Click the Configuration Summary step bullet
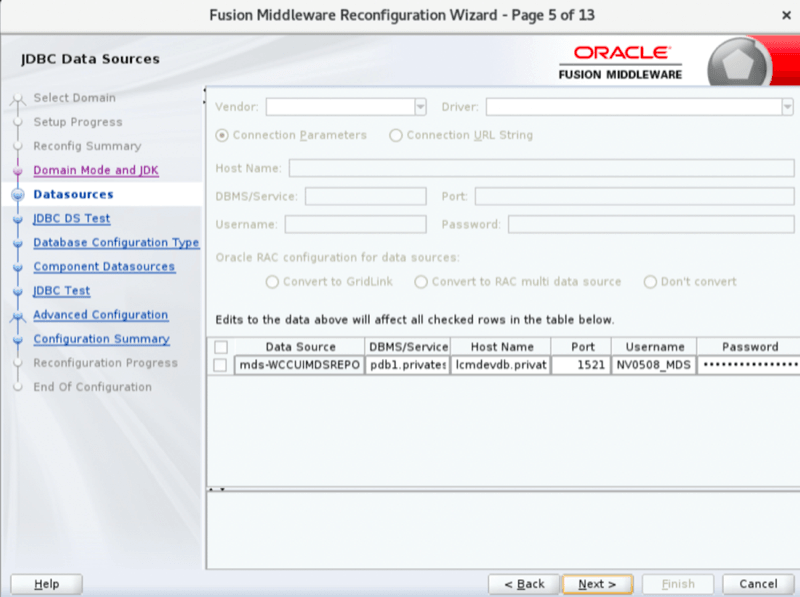This screenshot has height=597, width=800. 18,339
